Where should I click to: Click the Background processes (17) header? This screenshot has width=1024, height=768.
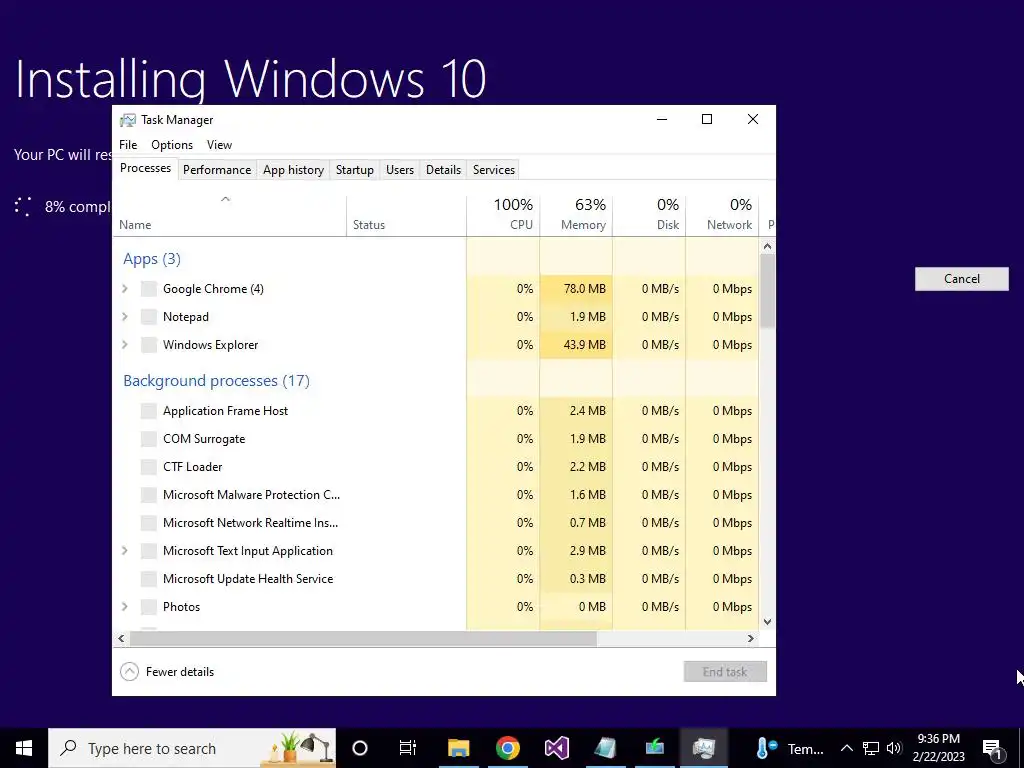[216, 381]
